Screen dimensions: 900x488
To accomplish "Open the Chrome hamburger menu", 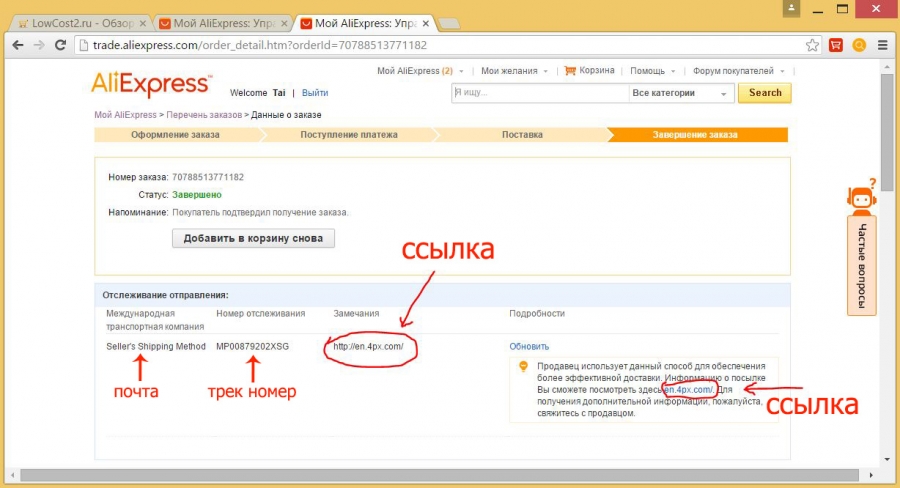I will pos(883,45).
